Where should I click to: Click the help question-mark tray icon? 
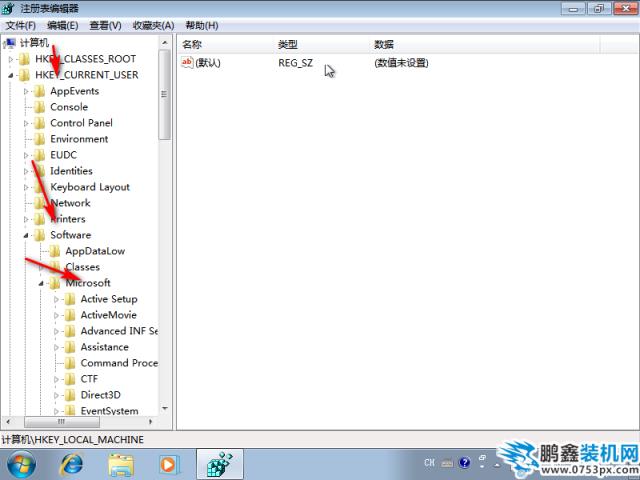[464, 462]
